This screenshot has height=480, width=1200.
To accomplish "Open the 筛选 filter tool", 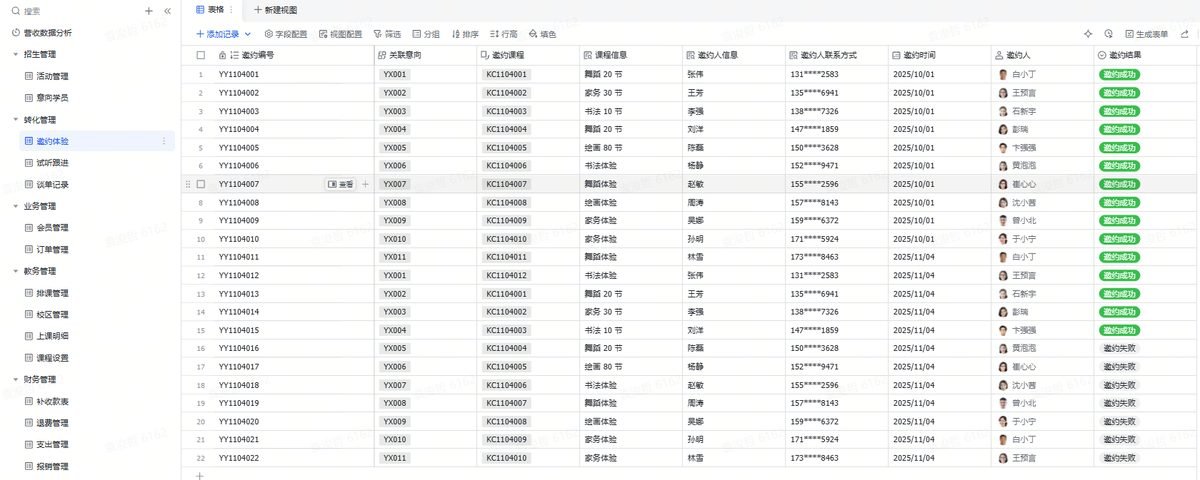I will click(x=387, y=34).
